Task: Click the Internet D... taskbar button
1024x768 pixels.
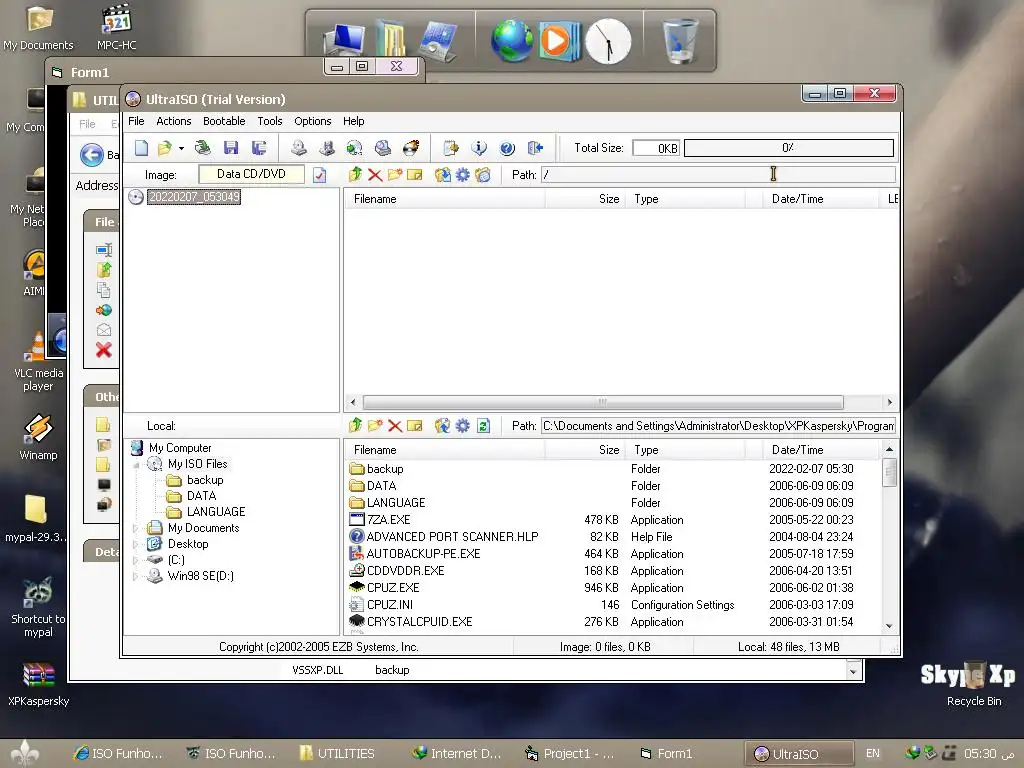Action: pos(456,754)
